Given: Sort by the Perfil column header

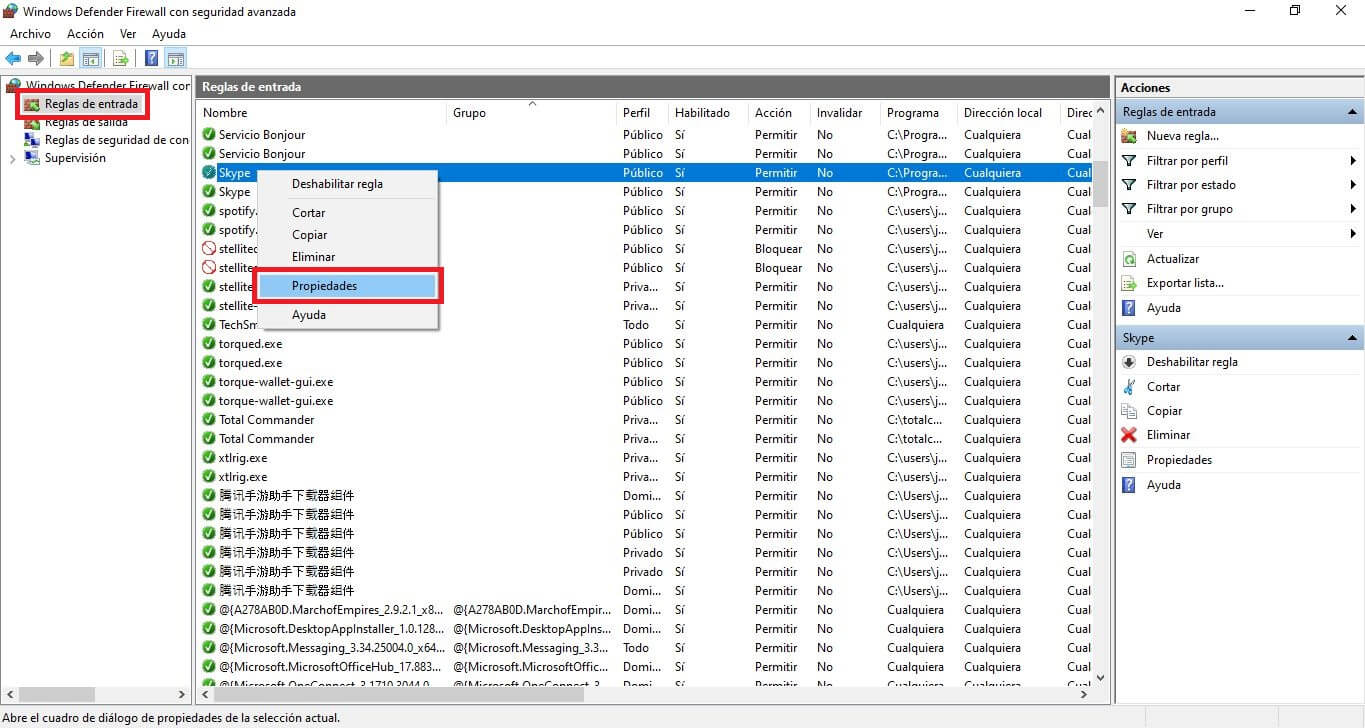Looking at the screenshot, I should 644,113.
